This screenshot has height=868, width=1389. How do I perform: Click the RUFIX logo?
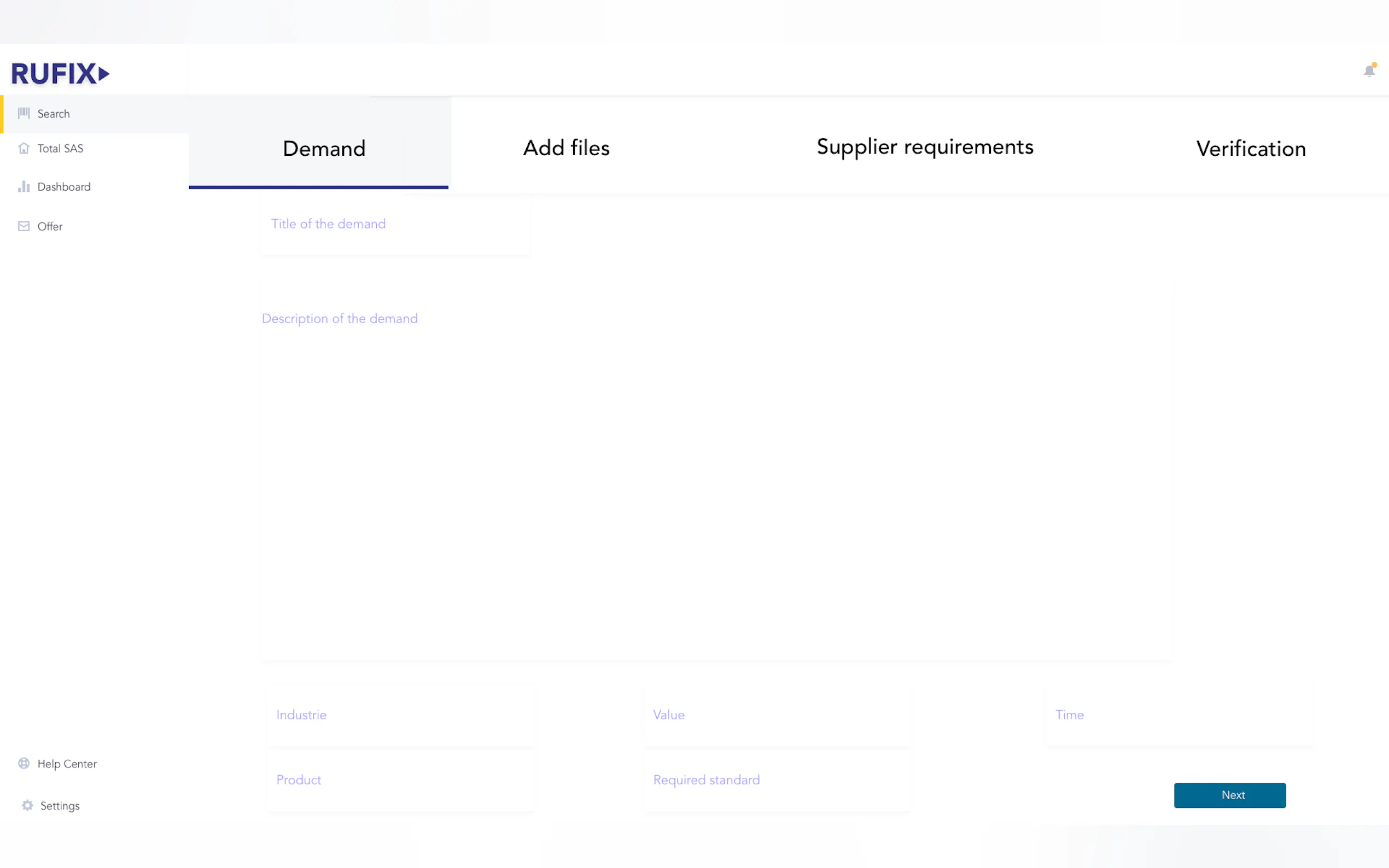(x=60, y=73)
